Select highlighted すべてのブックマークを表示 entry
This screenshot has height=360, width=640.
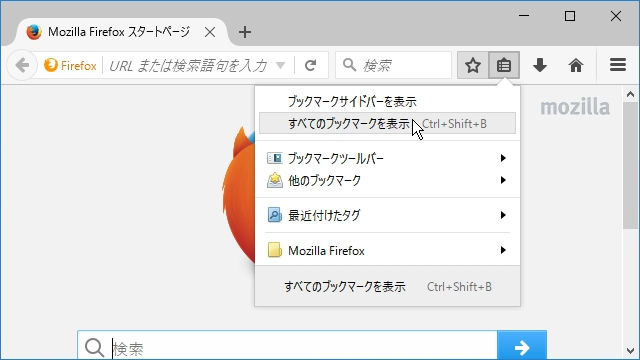point(387,123)
